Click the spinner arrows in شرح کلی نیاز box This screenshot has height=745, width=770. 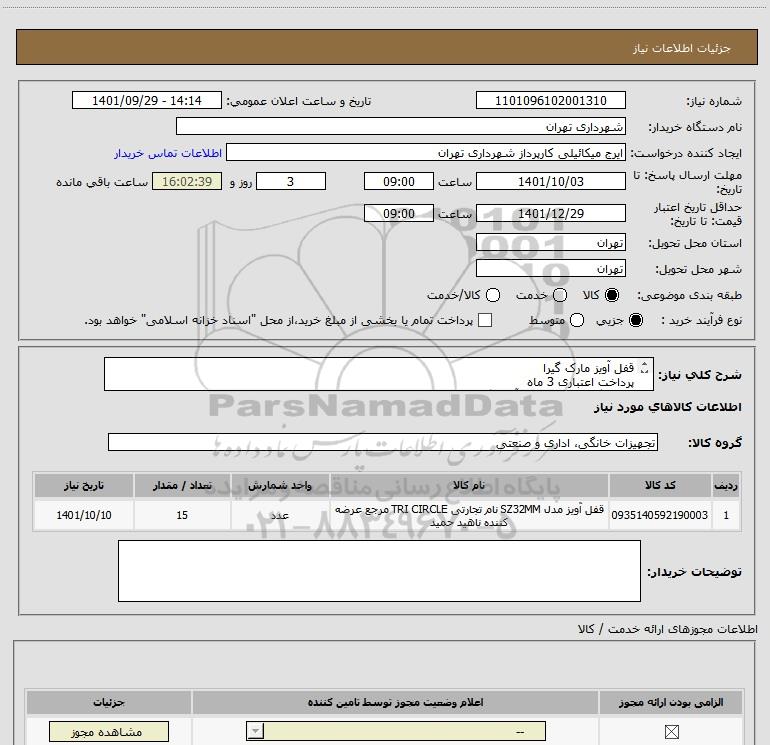tap(645, 367)
